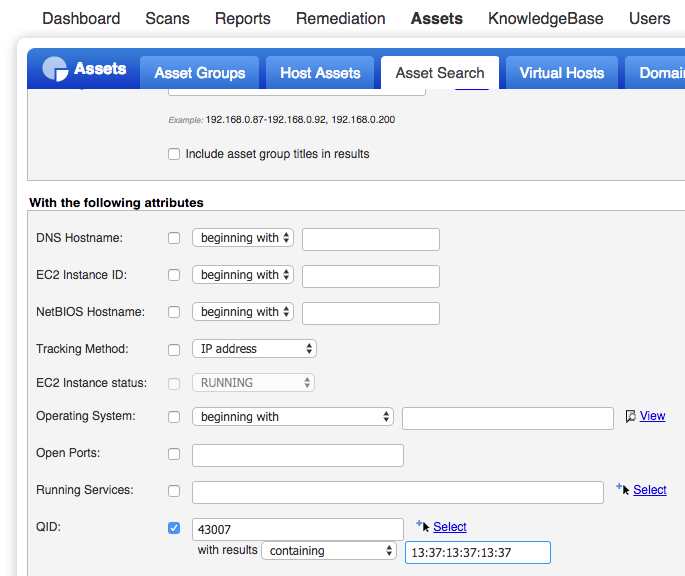This screenshot has width=685, height=576.
Task: Tick the Tracking Method checkbox
Action: point(174,350)
